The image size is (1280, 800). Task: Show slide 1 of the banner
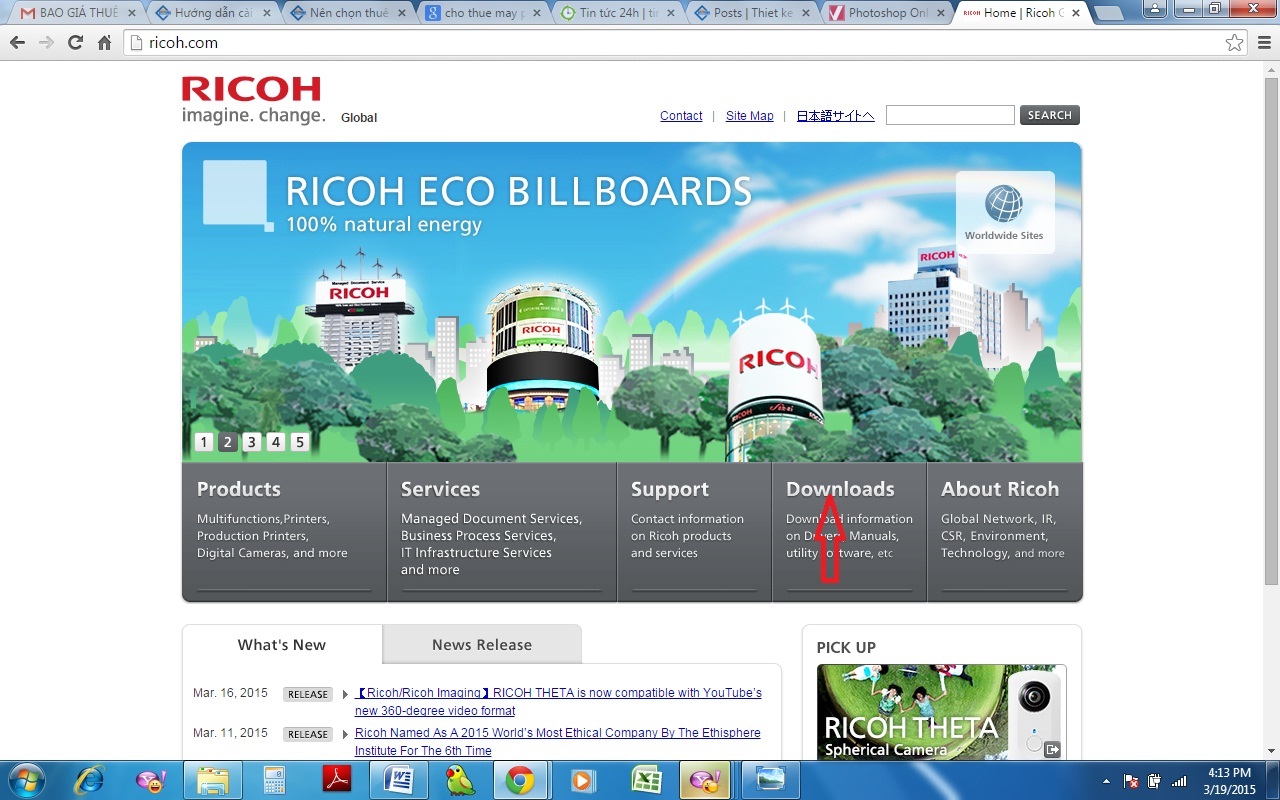tap(204, 442)
